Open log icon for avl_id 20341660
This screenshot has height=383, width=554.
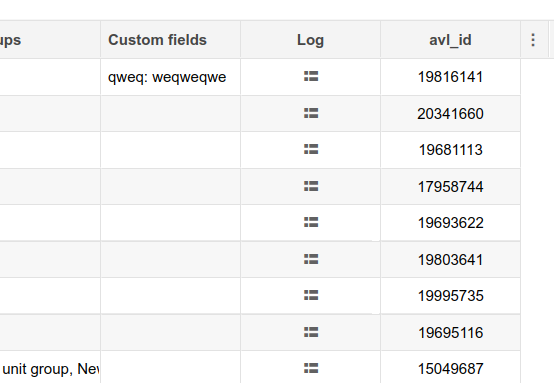pos(311,113)
